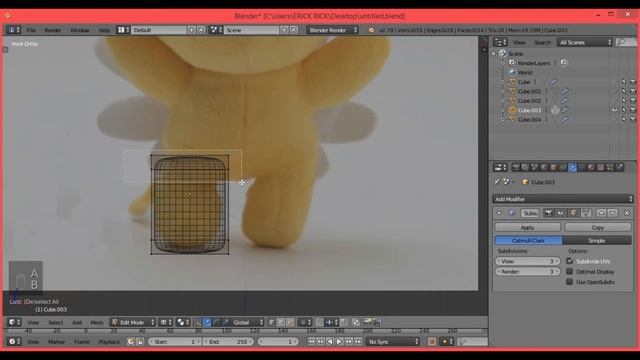Toggle Subdivide UVs checkbox
Image resolution: width=640 pixels, height=360 pixels.
[x=570, y=261]
